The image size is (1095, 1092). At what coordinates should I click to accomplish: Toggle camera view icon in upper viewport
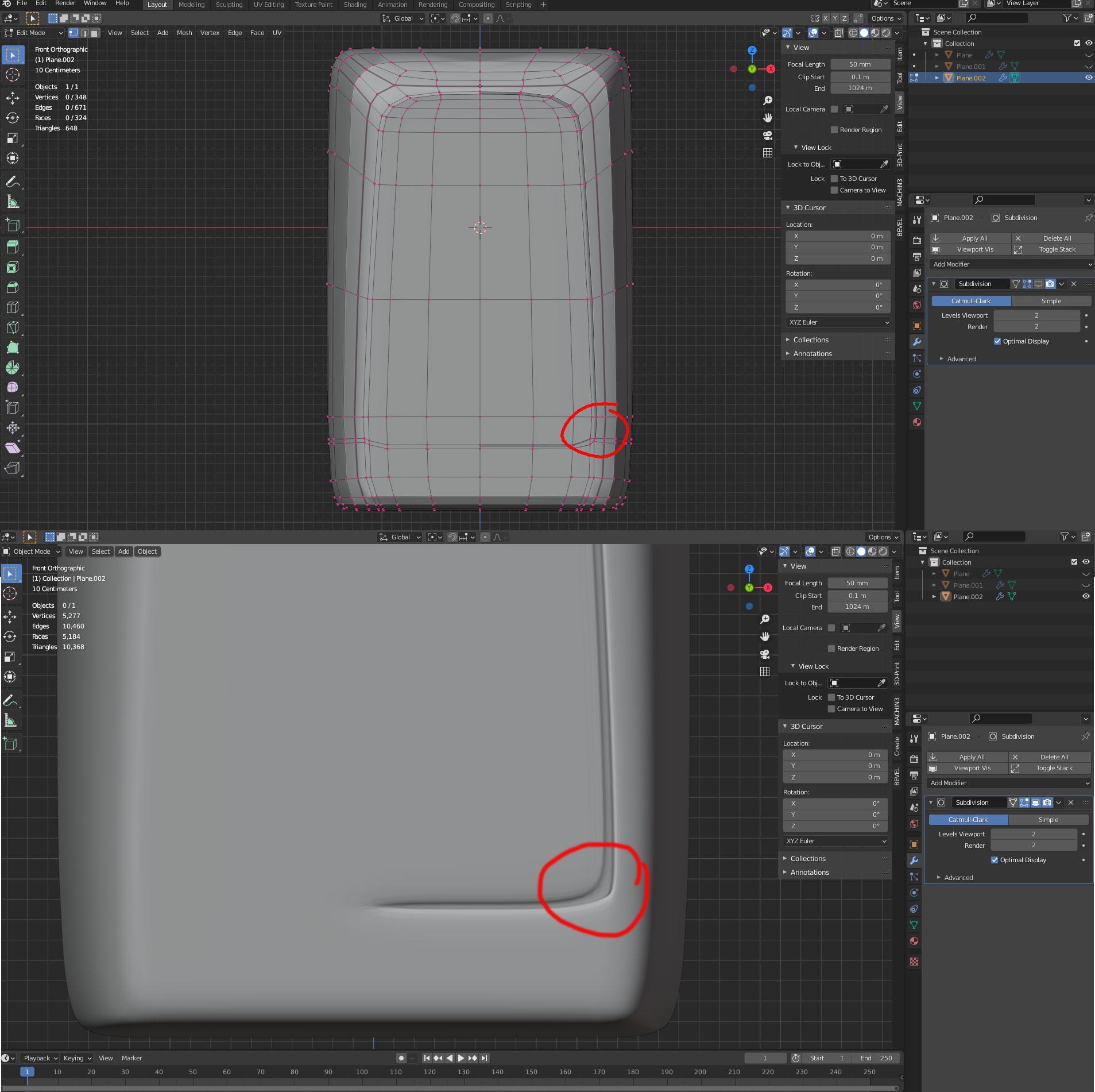[x=768, y=136]
